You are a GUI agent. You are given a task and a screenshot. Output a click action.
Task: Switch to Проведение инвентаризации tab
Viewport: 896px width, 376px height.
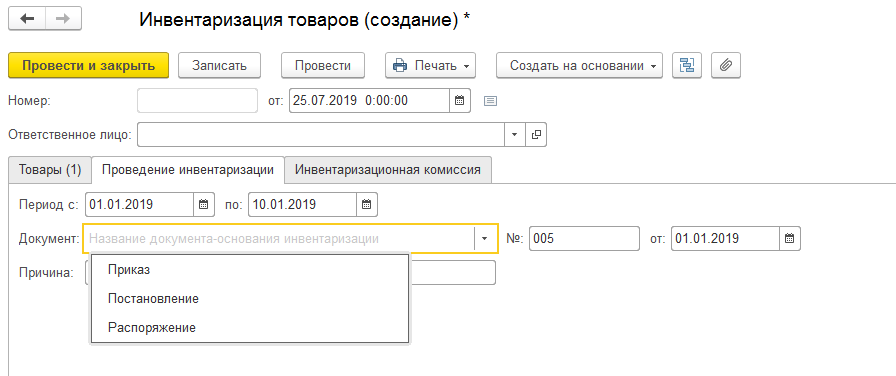pos(188,170)
